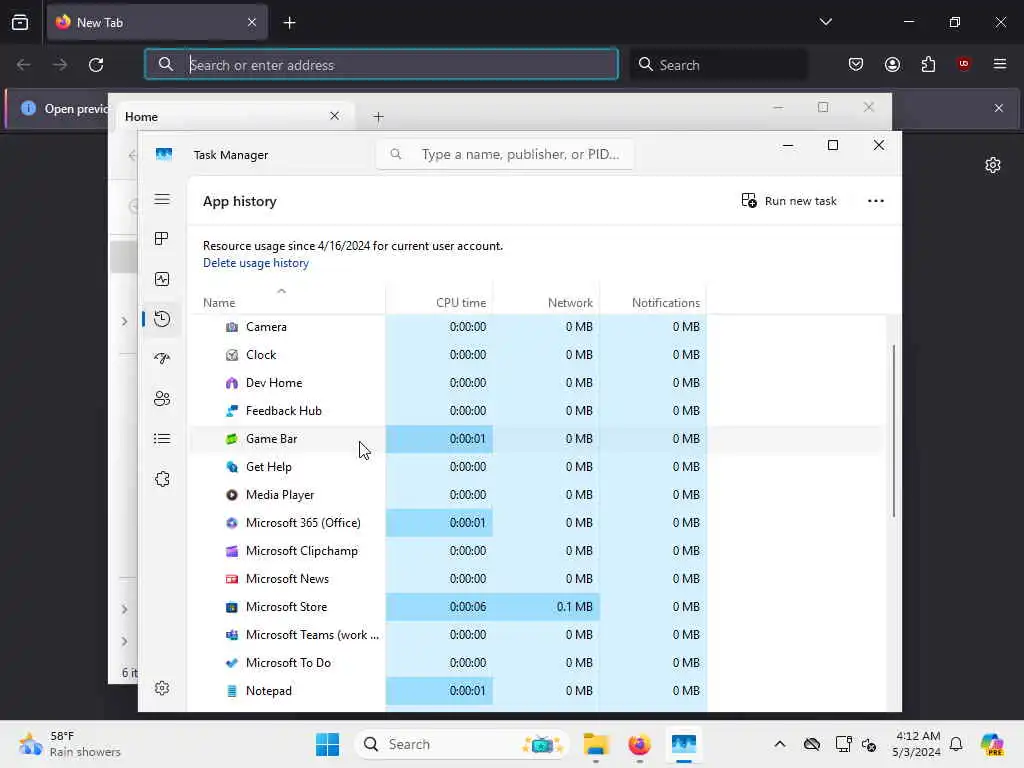Open Firefox from taskbar

pyautogui.click(x=639, y=744)
